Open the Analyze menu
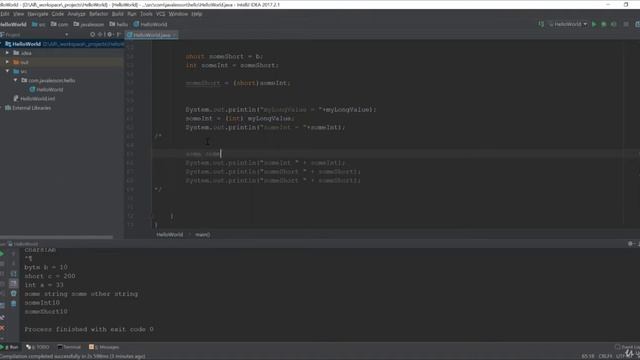This screenshot has height=360, width=640. coord(76,14)
